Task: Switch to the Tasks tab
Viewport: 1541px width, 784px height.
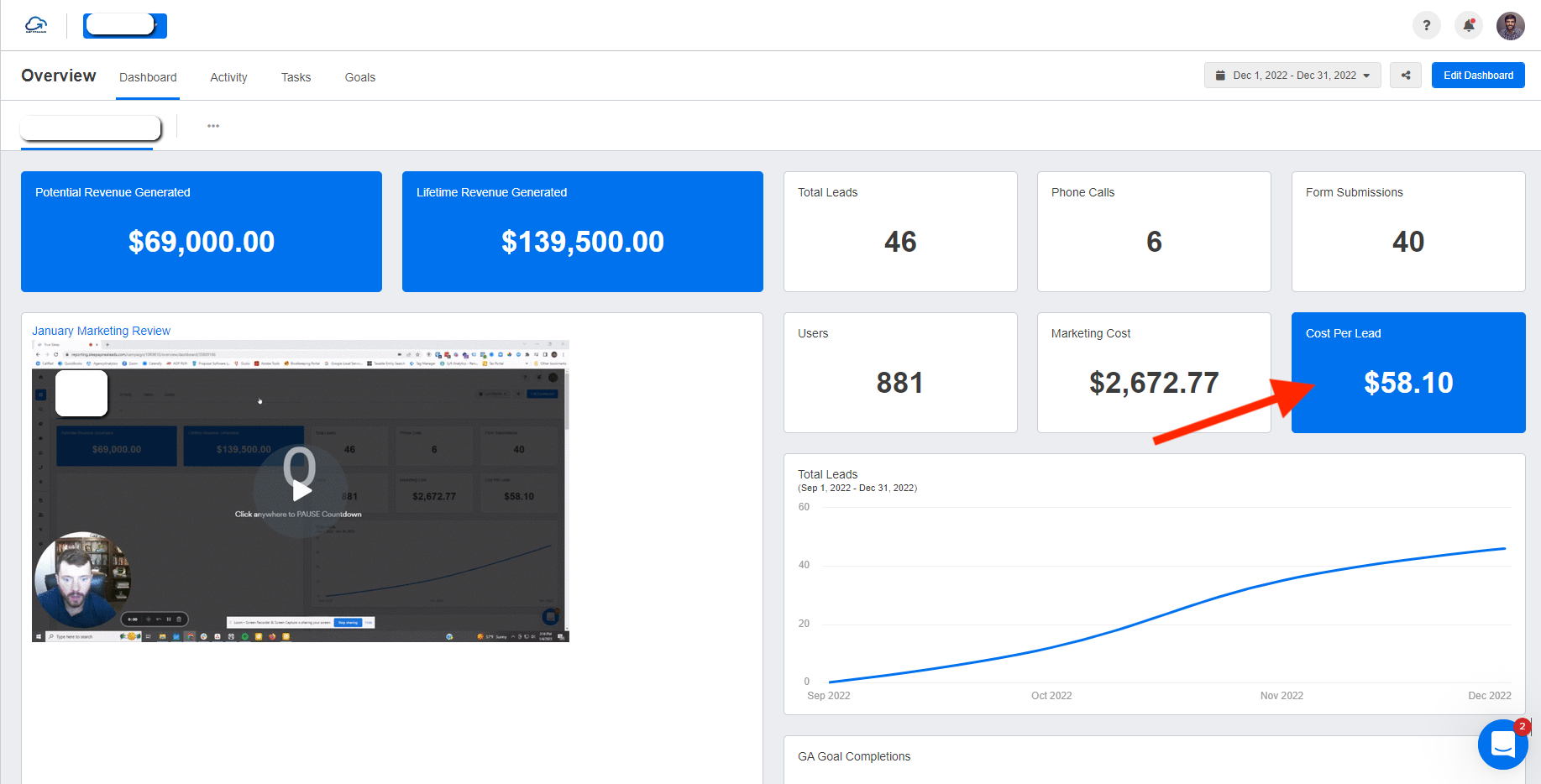Action: [x=296, y=77]
